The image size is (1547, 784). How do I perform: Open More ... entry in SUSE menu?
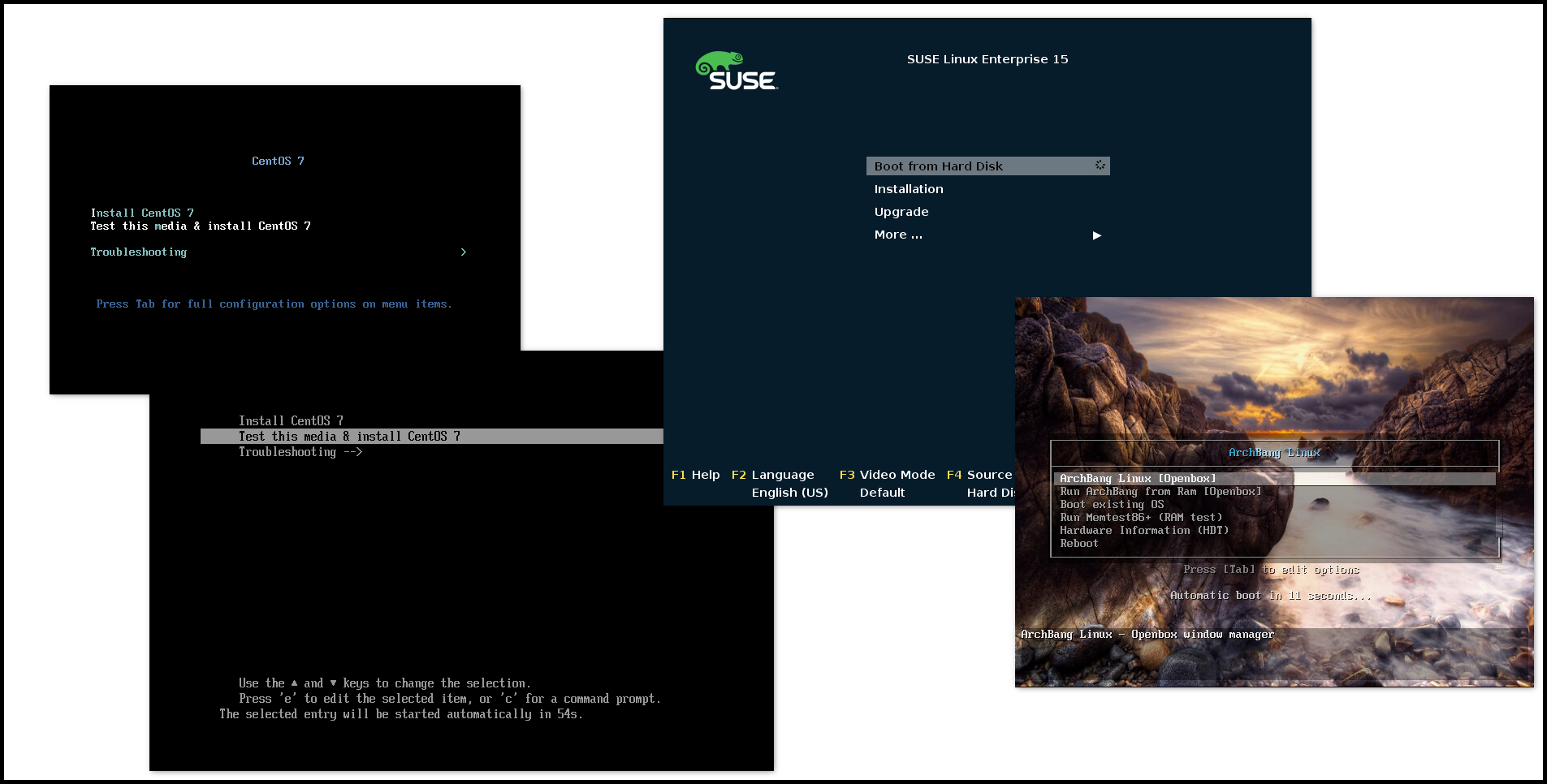pyautogui.click(x=898, y=235)
